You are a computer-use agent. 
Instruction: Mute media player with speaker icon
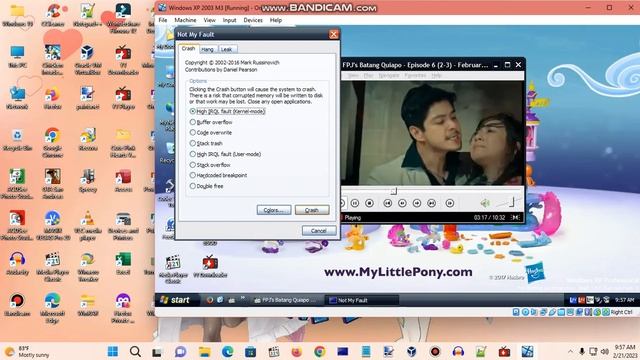tap(485, 203)
